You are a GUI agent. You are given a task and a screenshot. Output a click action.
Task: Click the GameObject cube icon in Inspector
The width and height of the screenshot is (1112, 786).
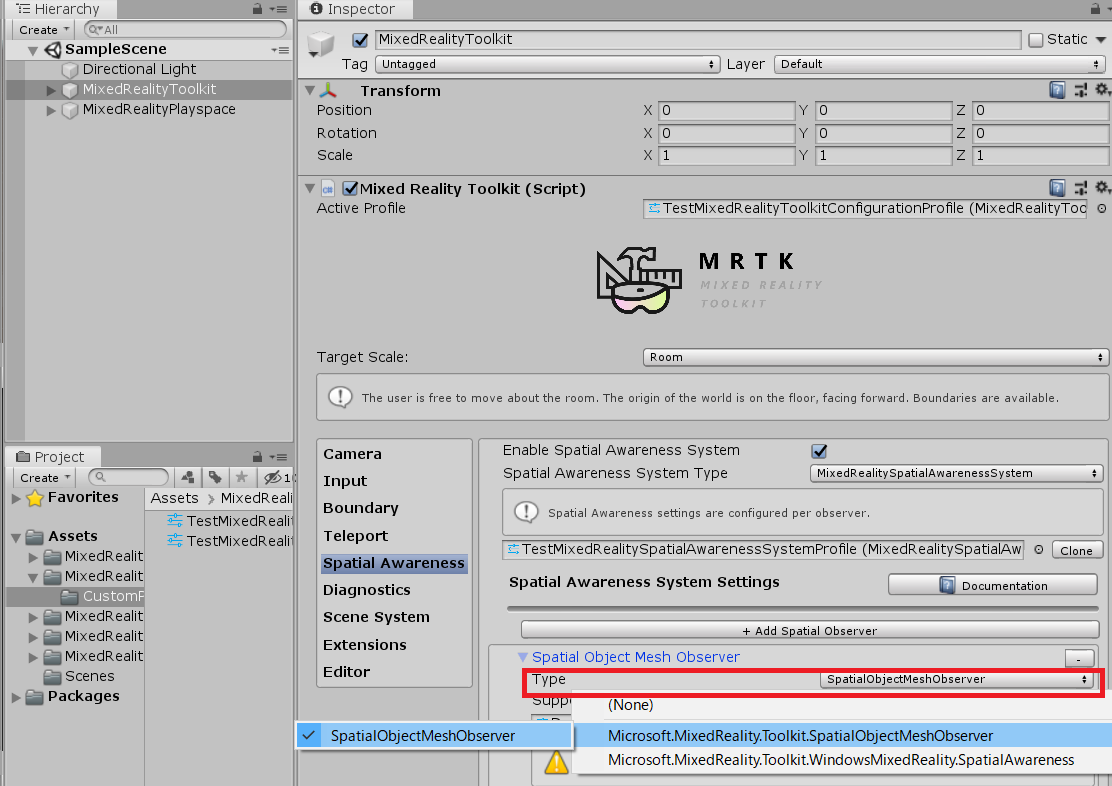point(321,44)
